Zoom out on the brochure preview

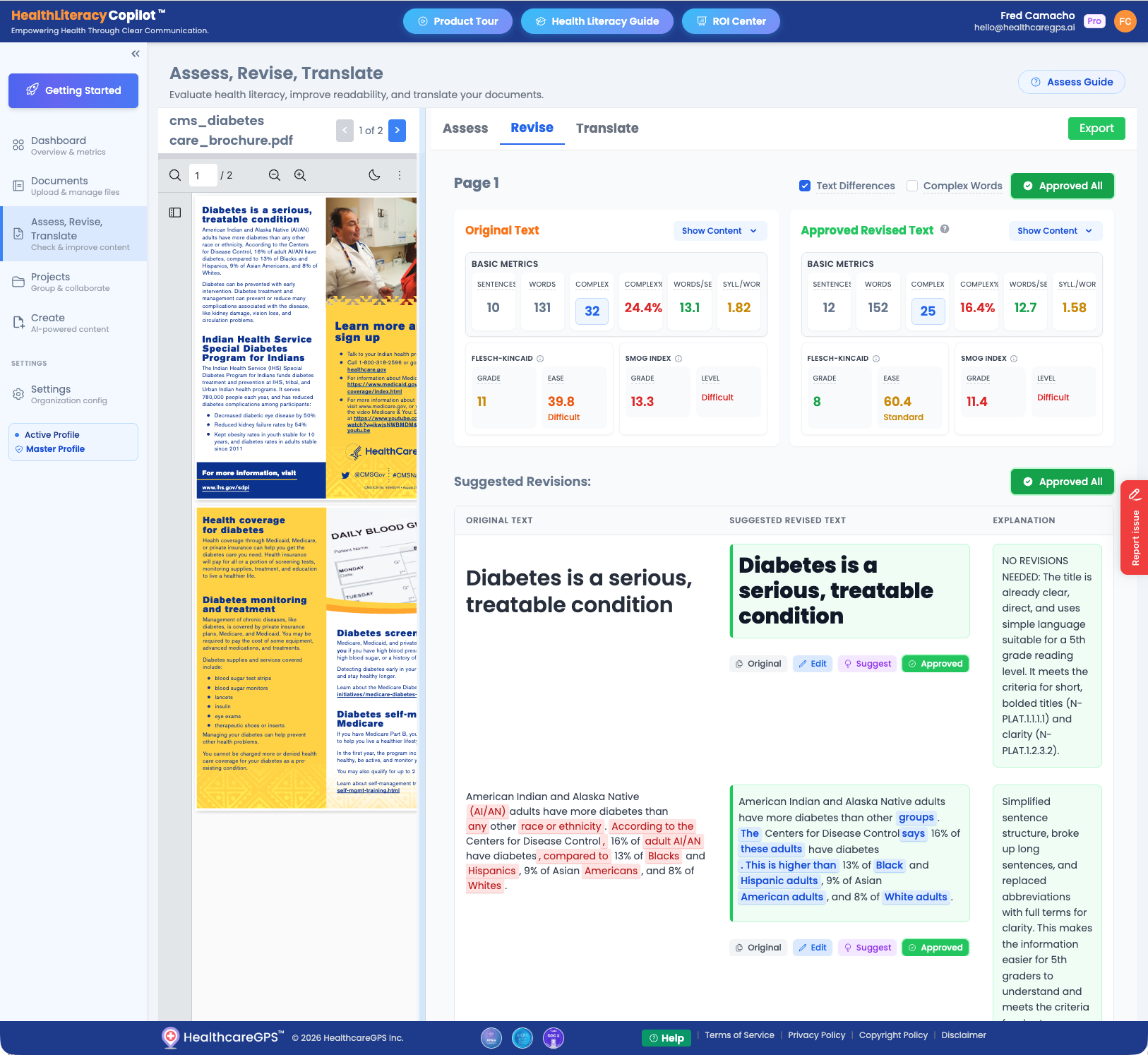(275, 174)
